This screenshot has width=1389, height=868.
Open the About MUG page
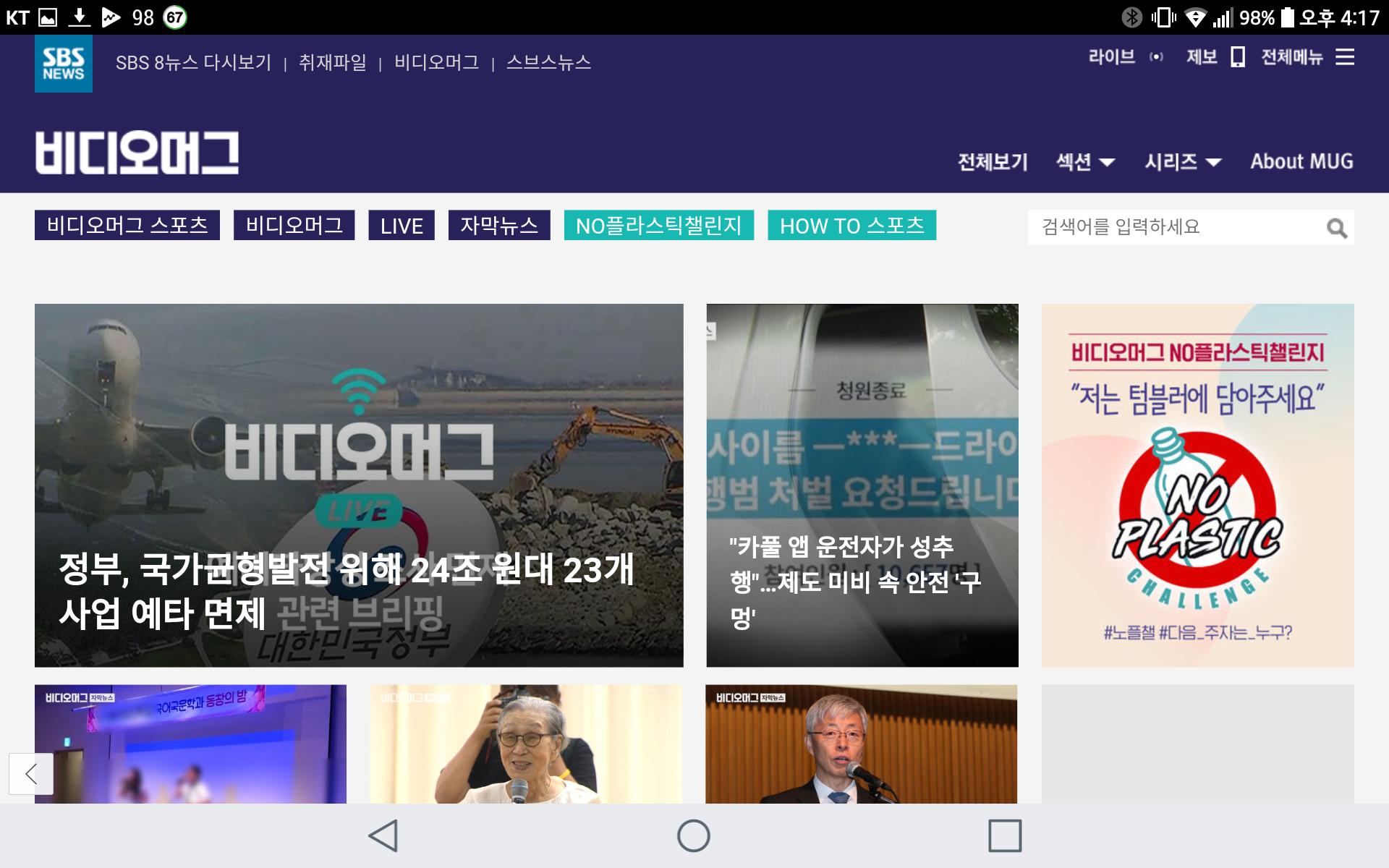pyautogui.click(x=1301, y=161)
